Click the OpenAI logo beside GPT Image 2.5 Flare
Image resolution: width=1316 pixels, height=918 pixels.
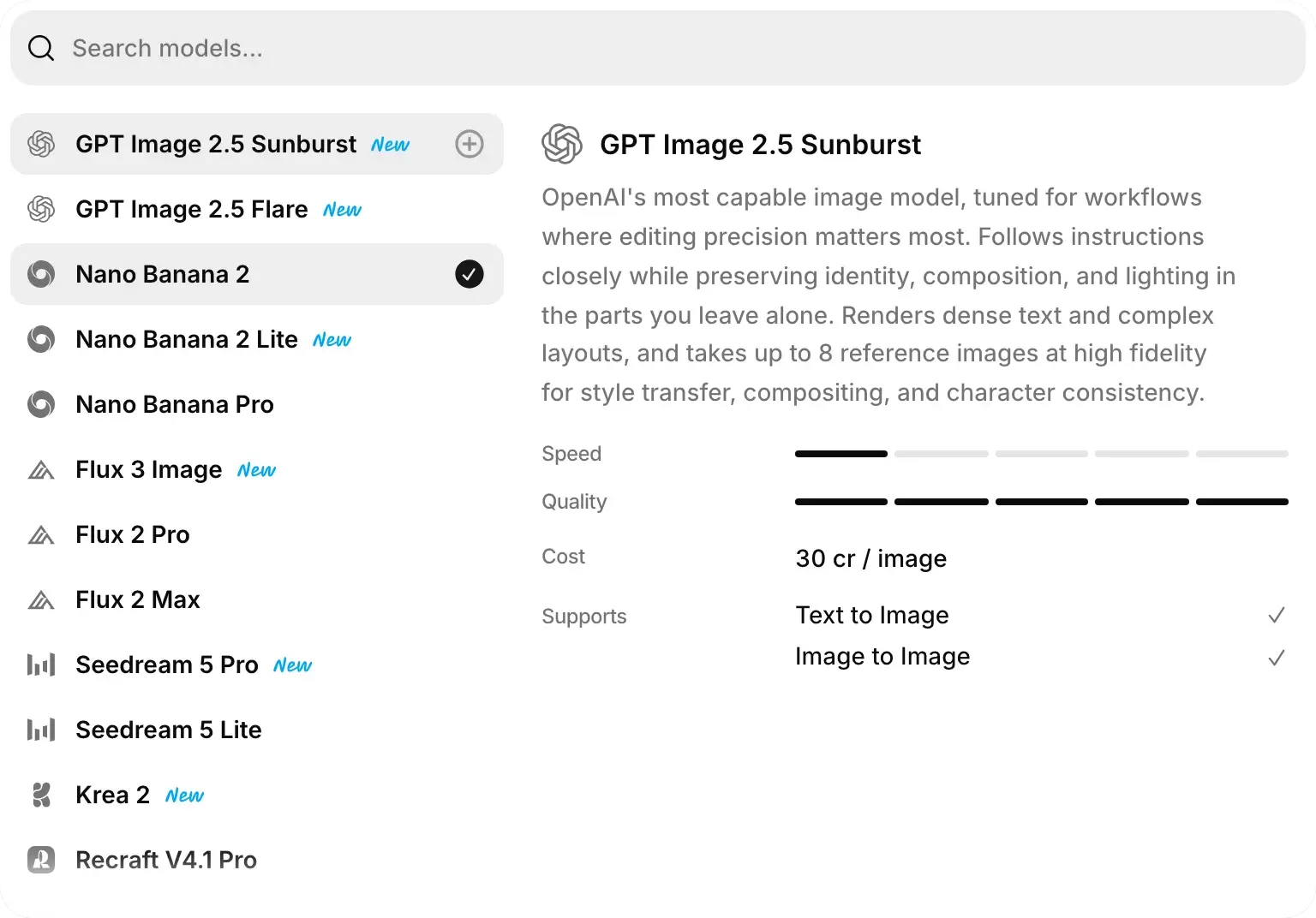click(41, 209)
